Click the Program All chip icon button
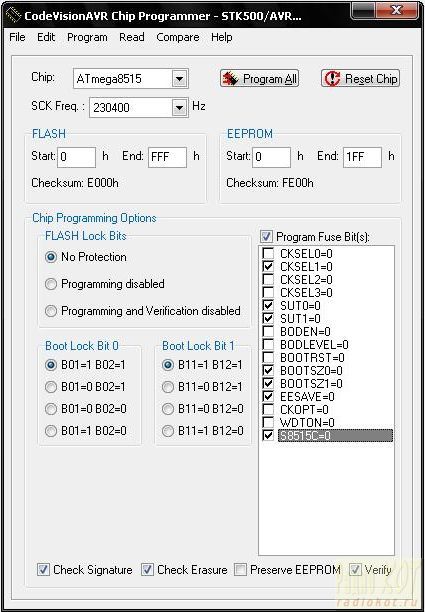425x612 pixels. pyautogui.click(x=260, y=78)
